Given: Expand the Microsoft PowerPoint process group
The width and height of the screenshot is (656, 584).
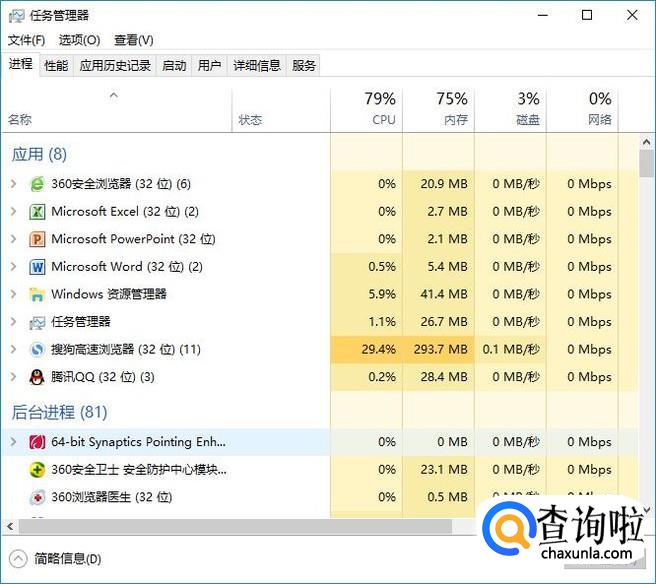Looking at the screenshot, I should [13, 239].
